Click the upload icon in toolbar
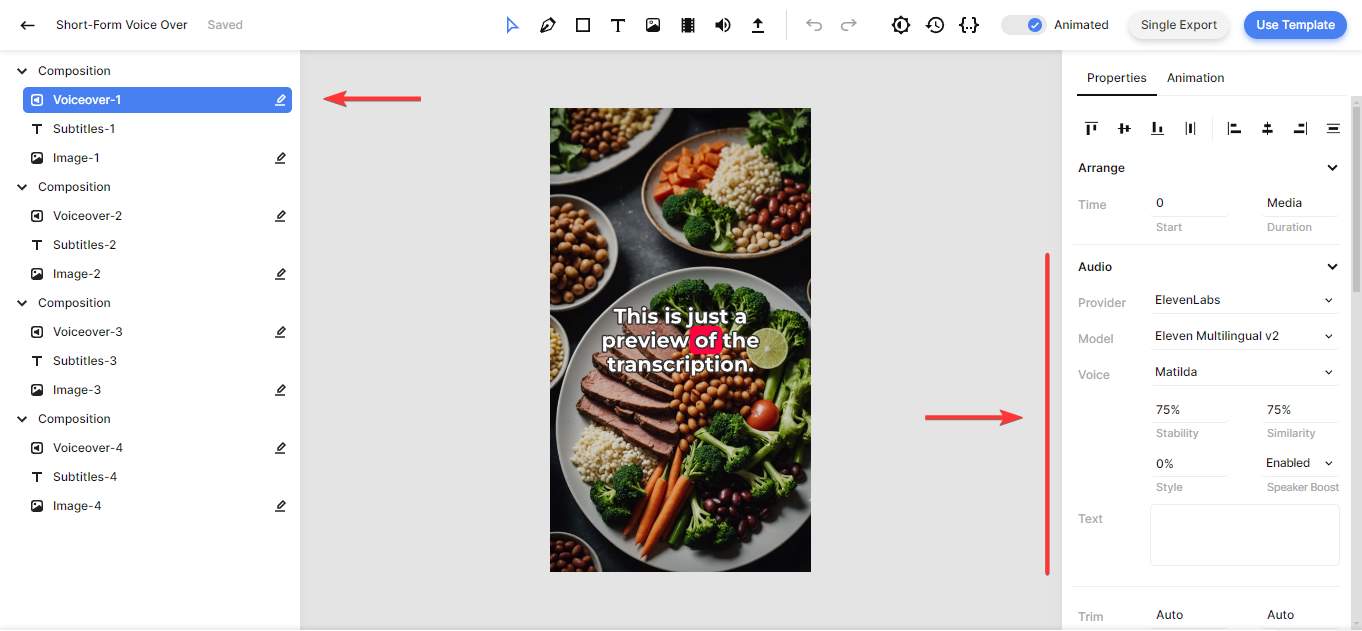 tap(758, 25)
